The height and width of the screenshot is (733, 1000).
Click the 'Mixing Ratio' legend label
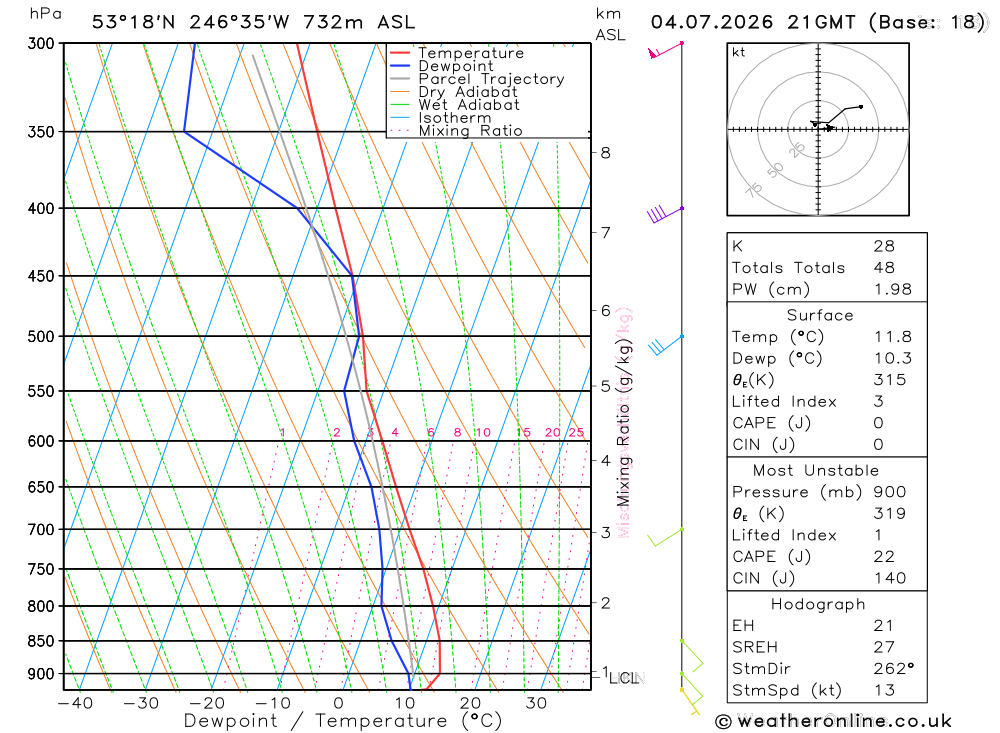click(471, 131)
